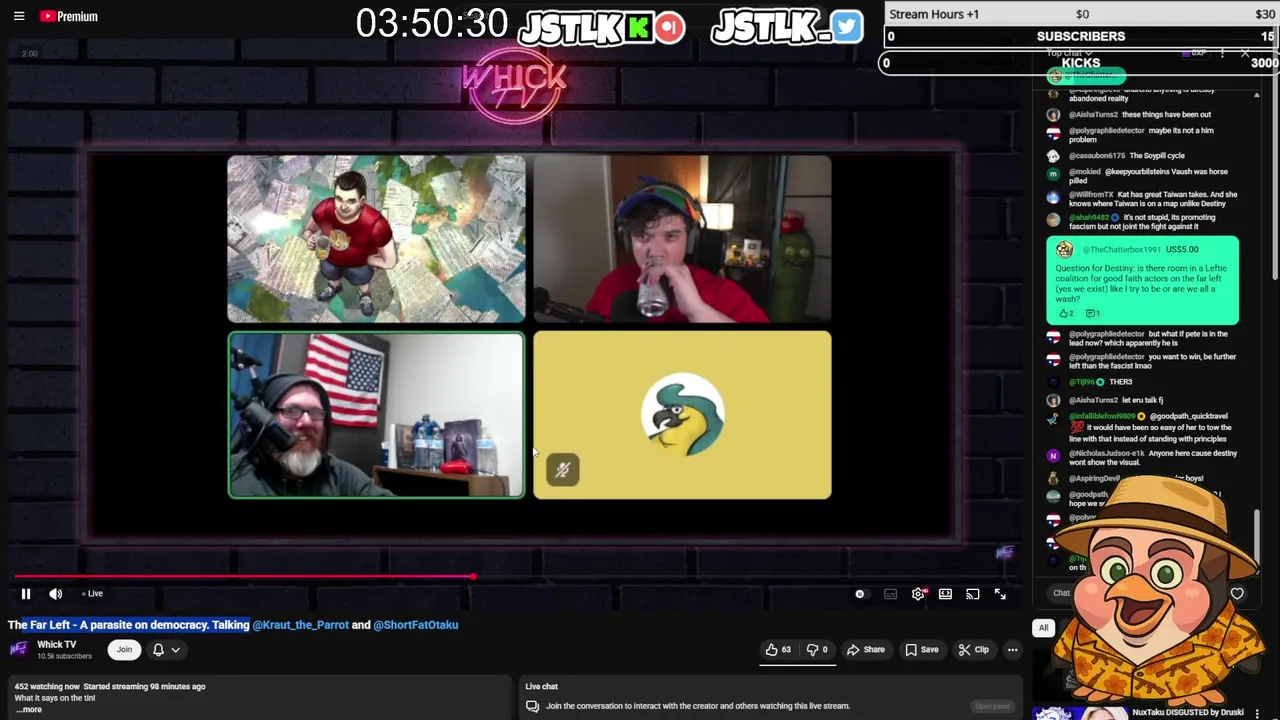The height and width of the screenshot is (720, 1280).
Task: Open Whick TV channel avatar
Action: (x=18, y=649)
